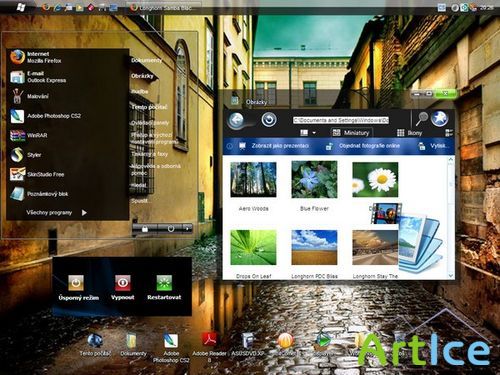This screenshot has width=500, height=375.
Task: Open Tiskárny a faxy entry
Action: pyautogui.click(x=149, y=154)
